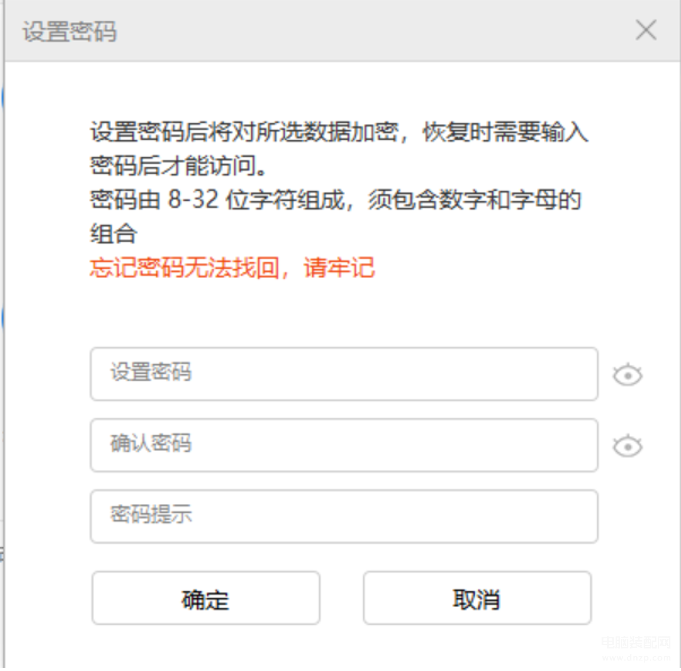Cancel with the 取消 button
Viewport: 681px width, 671px height.
[x=477, y=598]
